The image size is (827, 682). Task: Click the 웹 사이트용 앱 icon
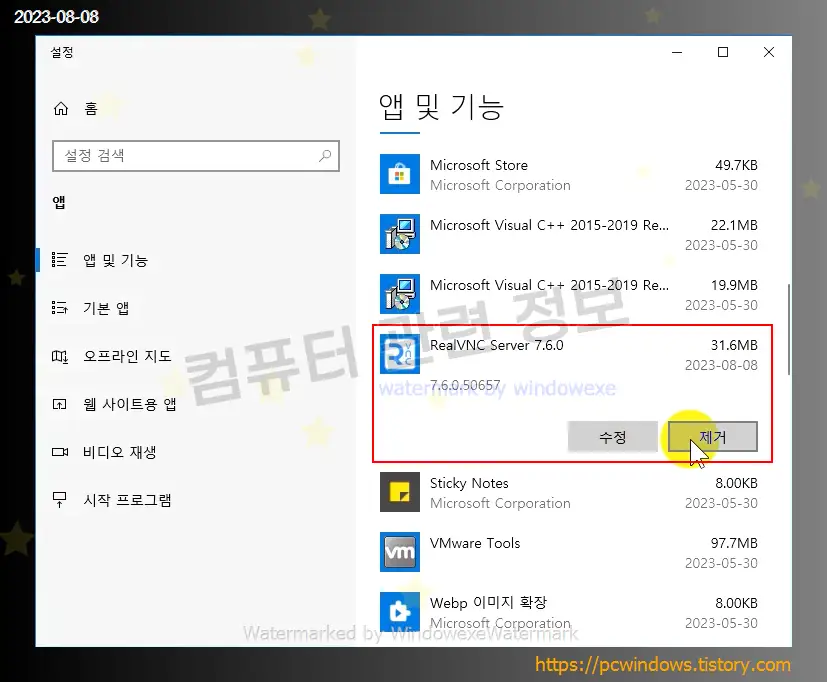[59, 404]
